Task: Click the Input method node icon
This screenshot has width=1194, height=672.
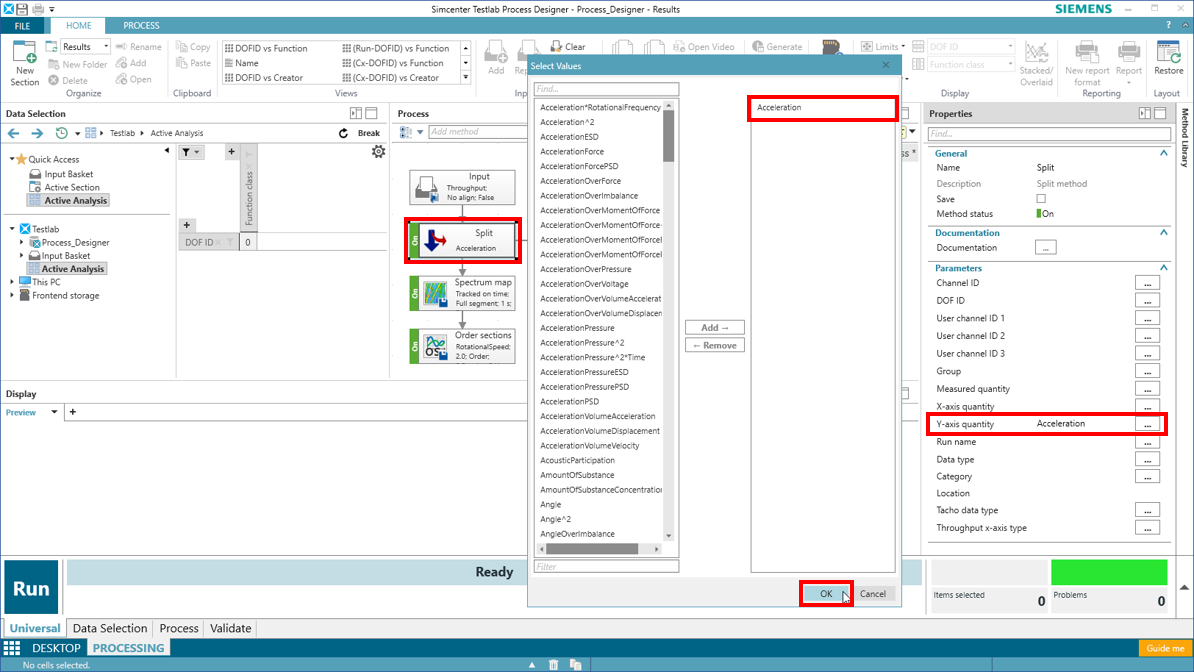Action: click(427, 188)
